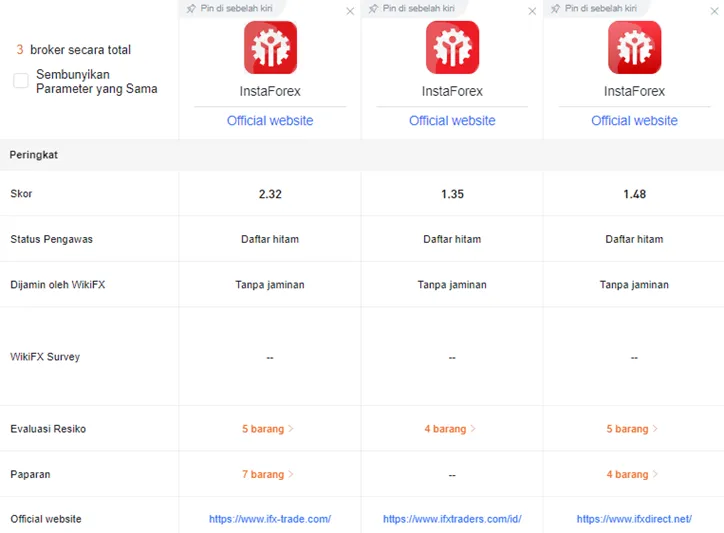The height and width of the screenshot is (533, 724).
Task: Open InstaForex logo in ifxtraders.com column
Action: tap(452, 47)
